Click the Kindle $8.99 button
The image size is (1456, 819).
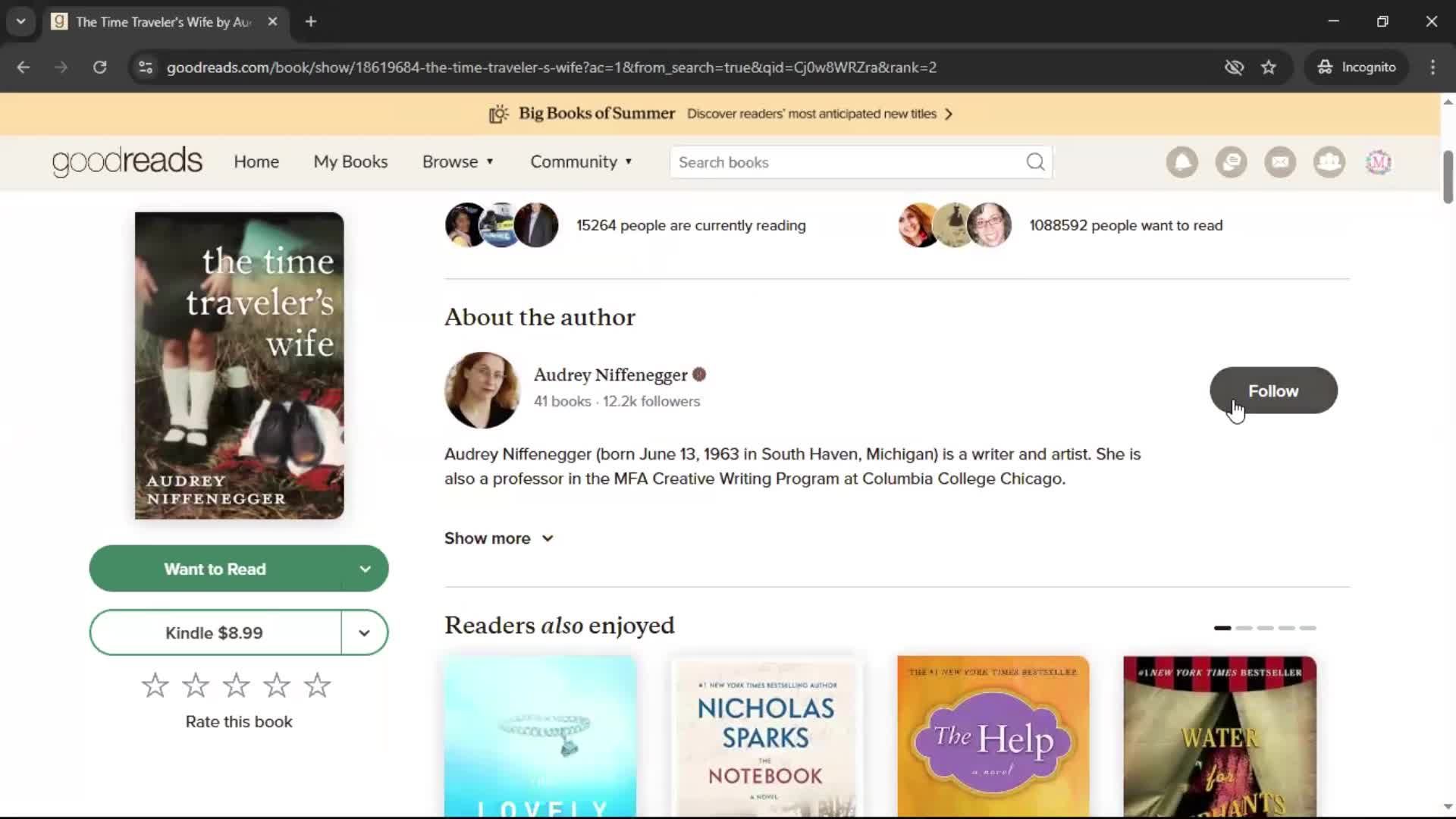(x=215, y=632)
